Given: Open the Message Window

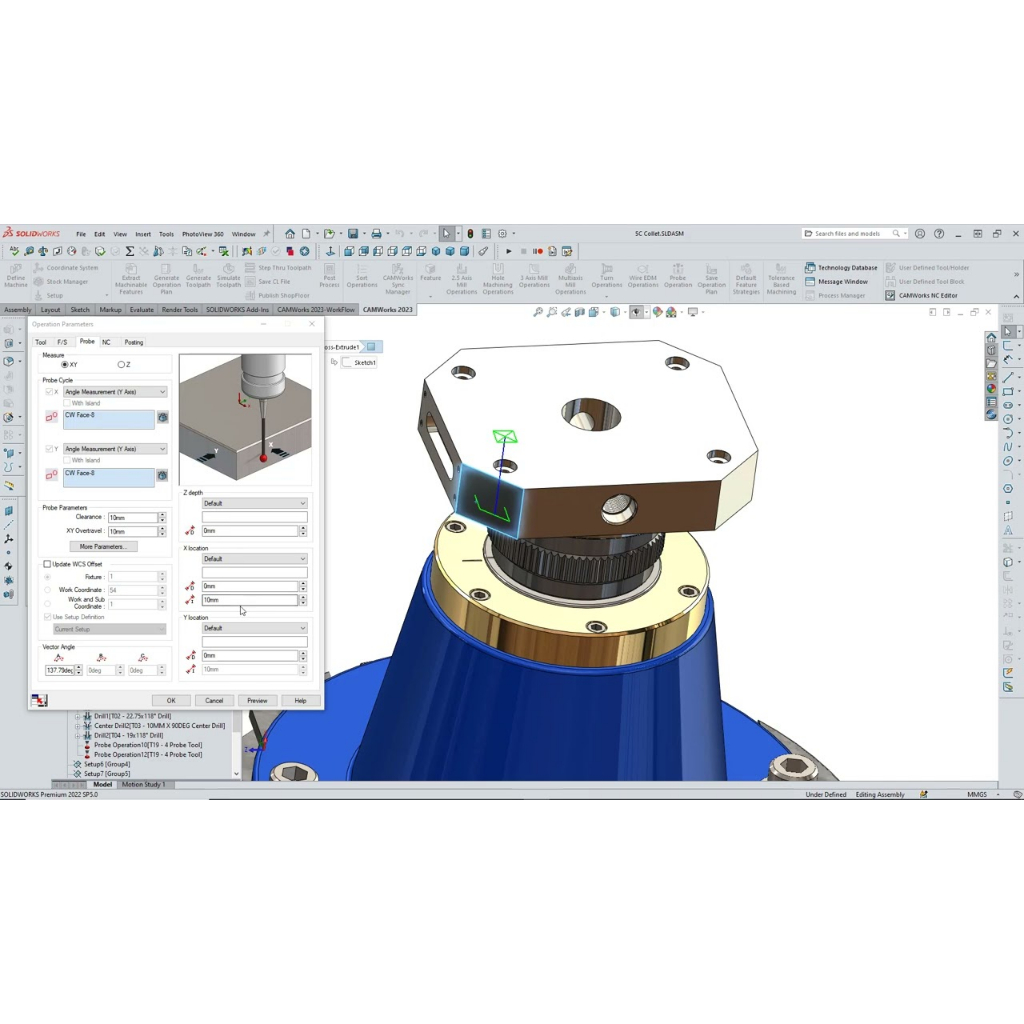Looking at the screenshot, I should 837,281.
